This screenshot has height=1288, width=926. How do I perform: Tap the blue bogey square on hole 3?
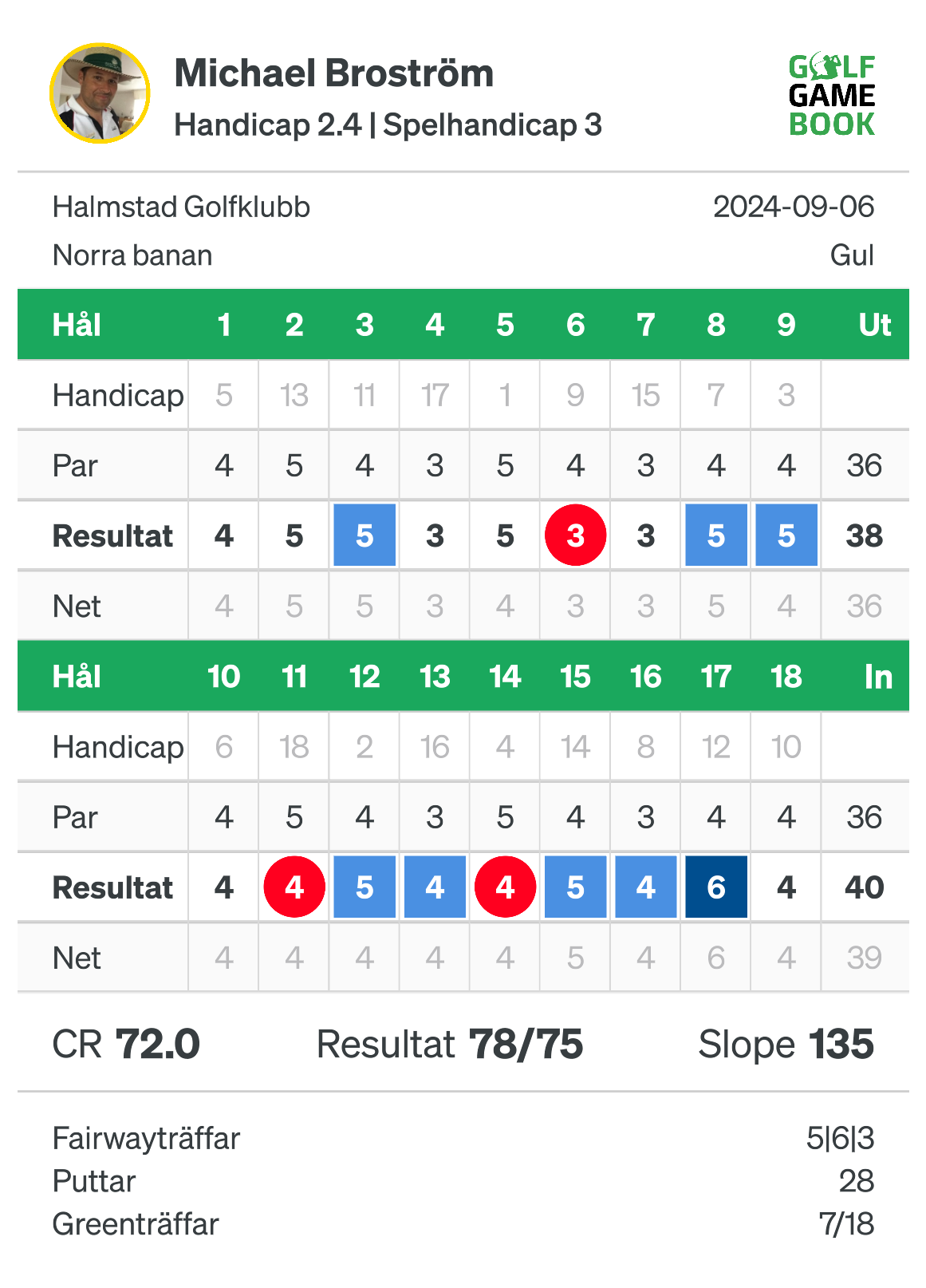364,535
